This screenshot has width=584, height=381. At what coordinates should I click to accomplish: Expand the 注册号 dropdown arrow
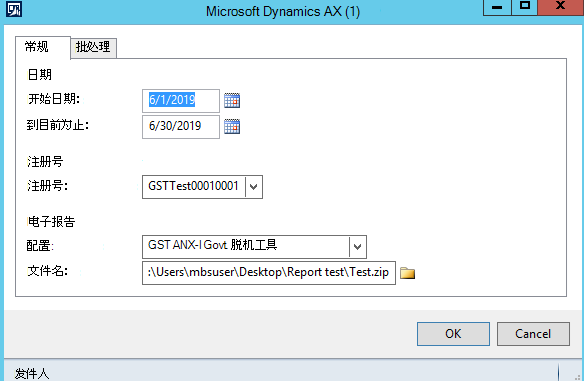pos(254,187)
